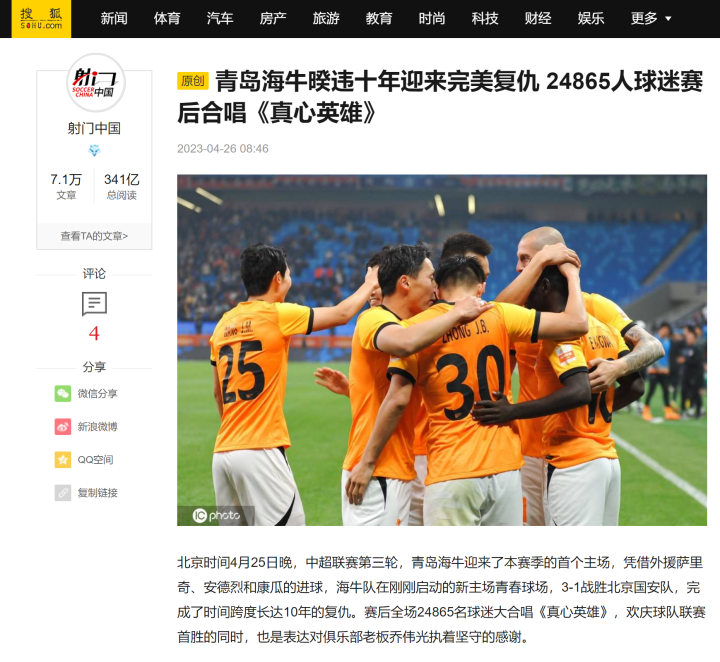The width and height of the screenshot is (720, 662).
Task: Click the 射门中国 author name
Action: (x=94, y=128)
